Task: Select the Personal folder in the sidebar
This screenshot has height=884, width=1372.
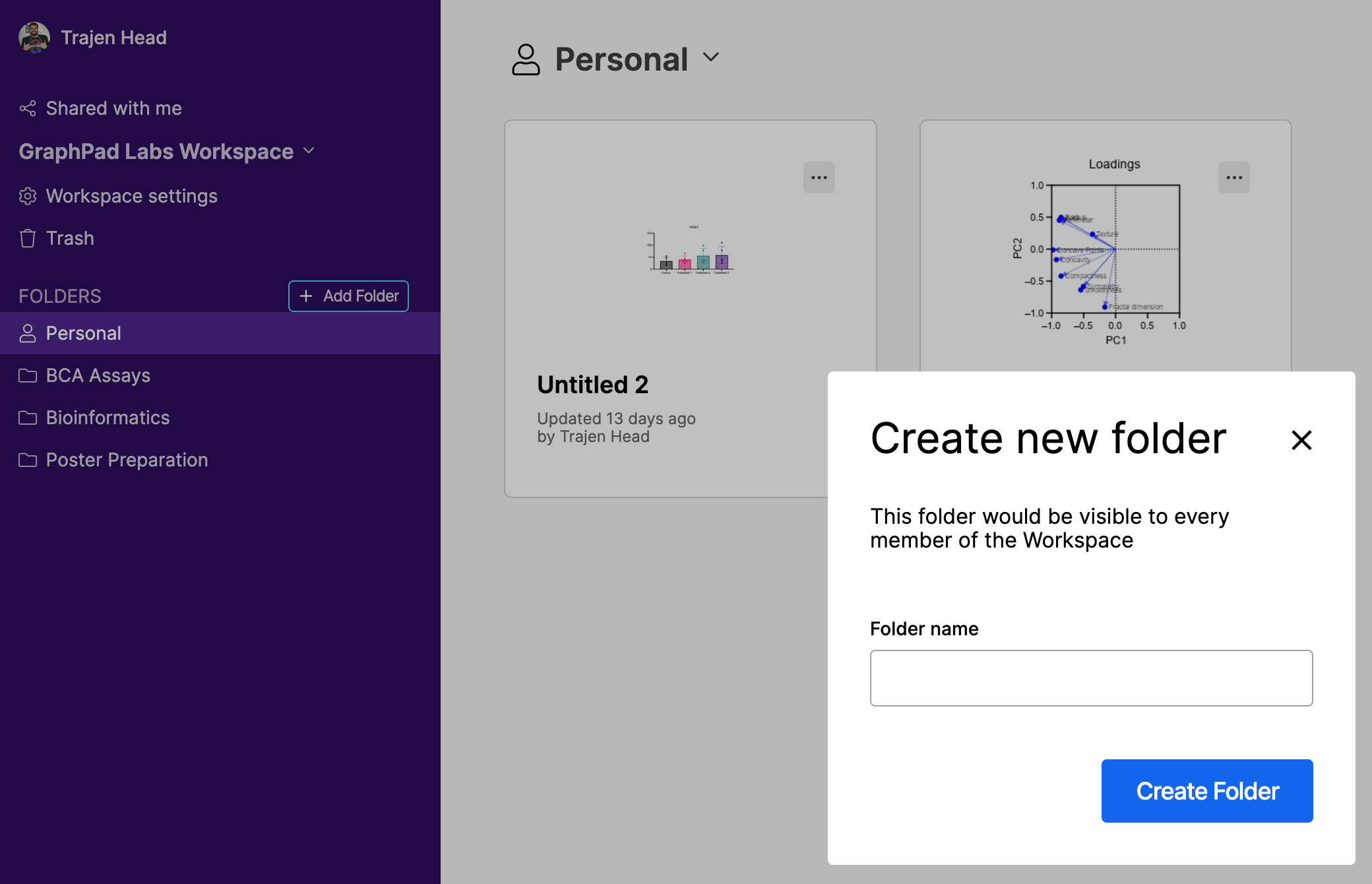Action: click(83, 333)
